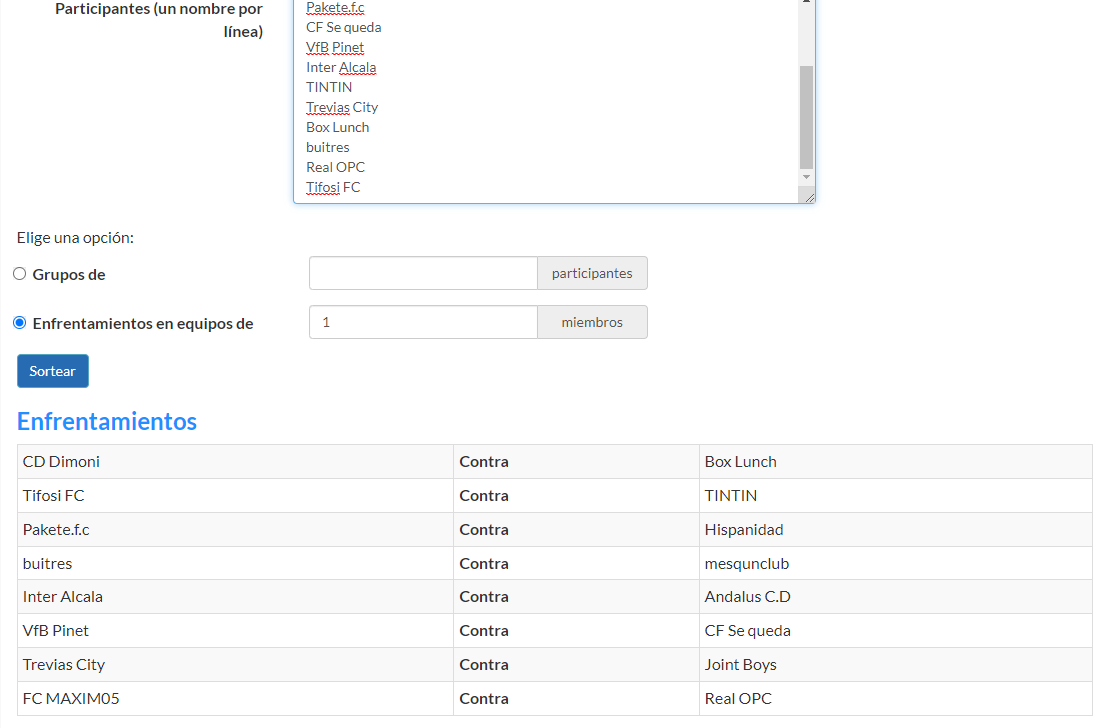Click the scroll down arrow in participants box
1101x728 pixels.
click(807, 177)
